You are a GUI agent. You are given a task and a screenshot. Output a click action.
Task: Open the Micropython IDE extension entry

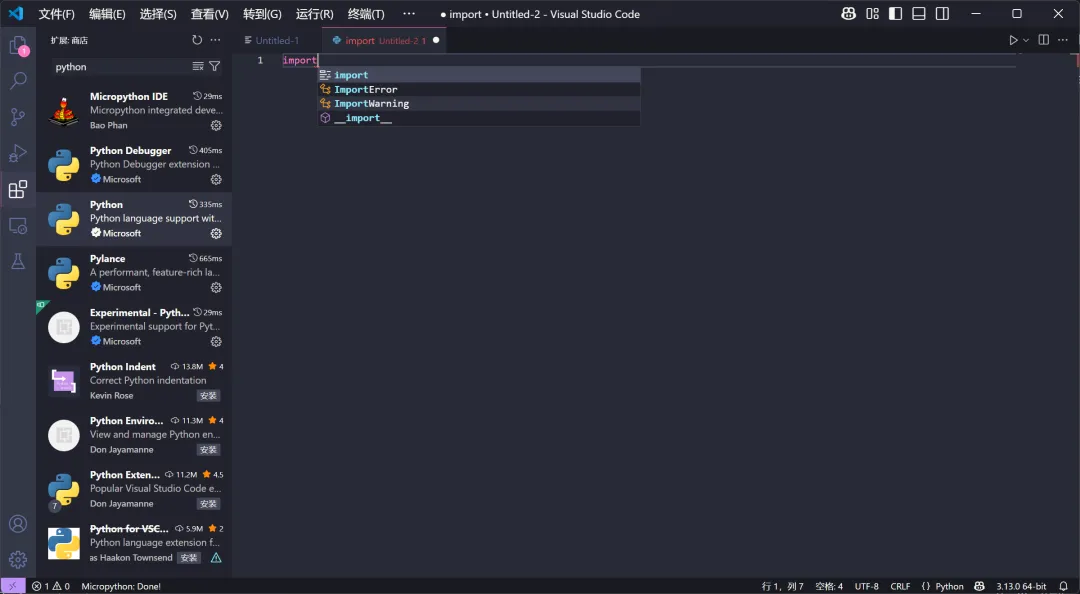[x=134, y=111]
